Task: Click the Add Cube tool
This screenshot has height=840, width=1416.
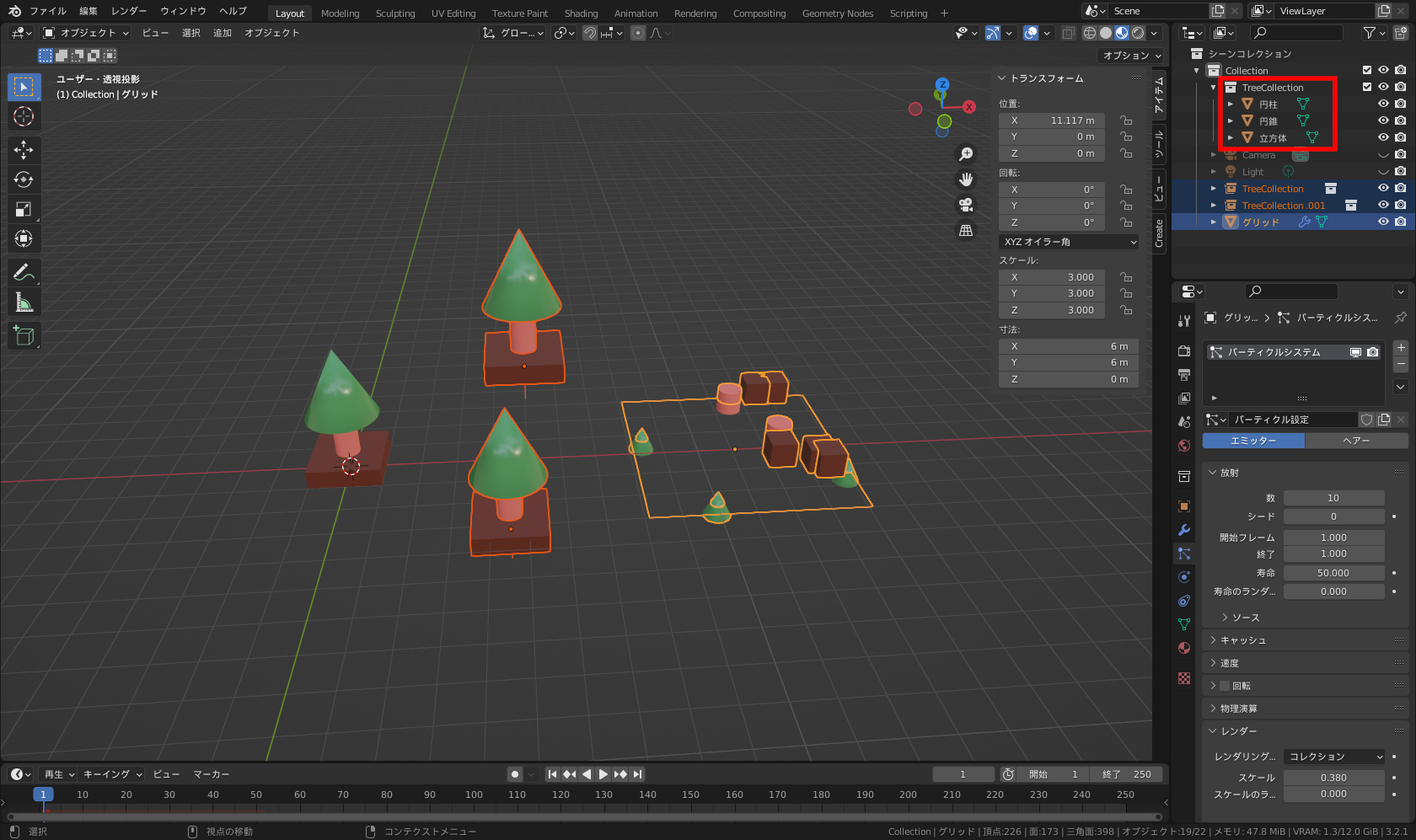Action: (x=24, y=335)
